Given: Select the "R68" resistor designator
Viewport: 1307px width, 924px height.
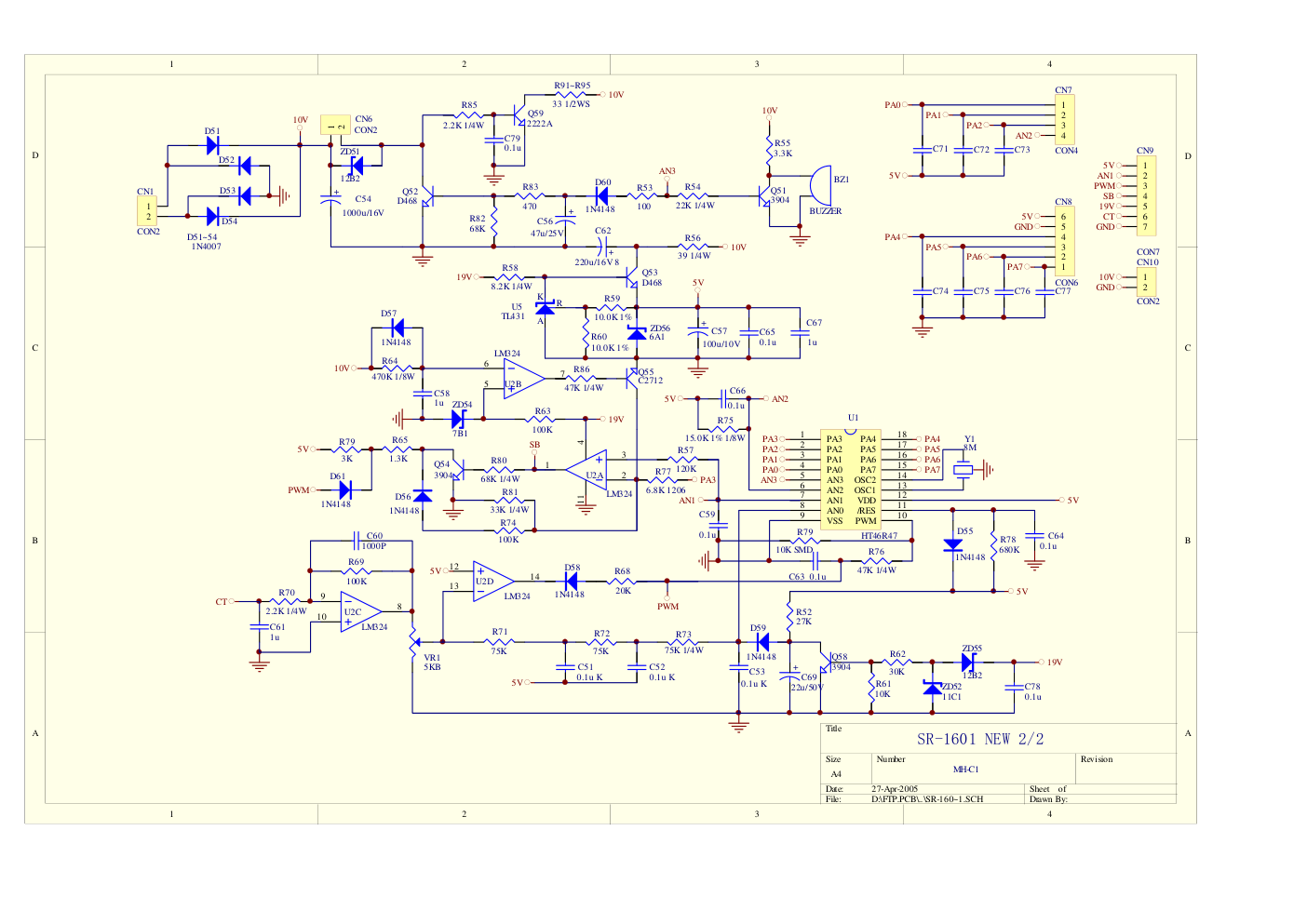Looking at the screenshot, I should (622, 571).
